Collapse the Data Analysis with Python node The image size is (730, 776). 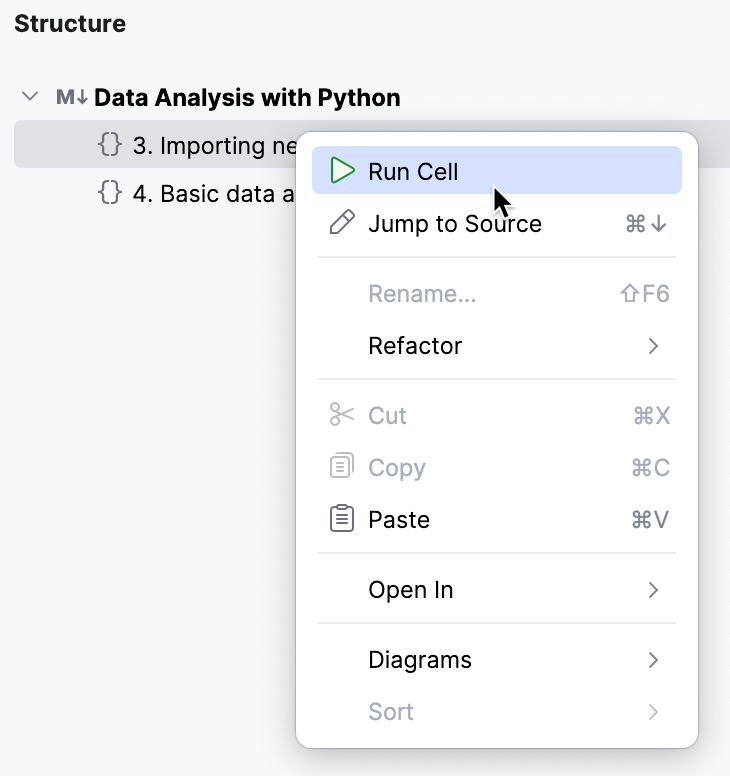click(x=31, y=98)
